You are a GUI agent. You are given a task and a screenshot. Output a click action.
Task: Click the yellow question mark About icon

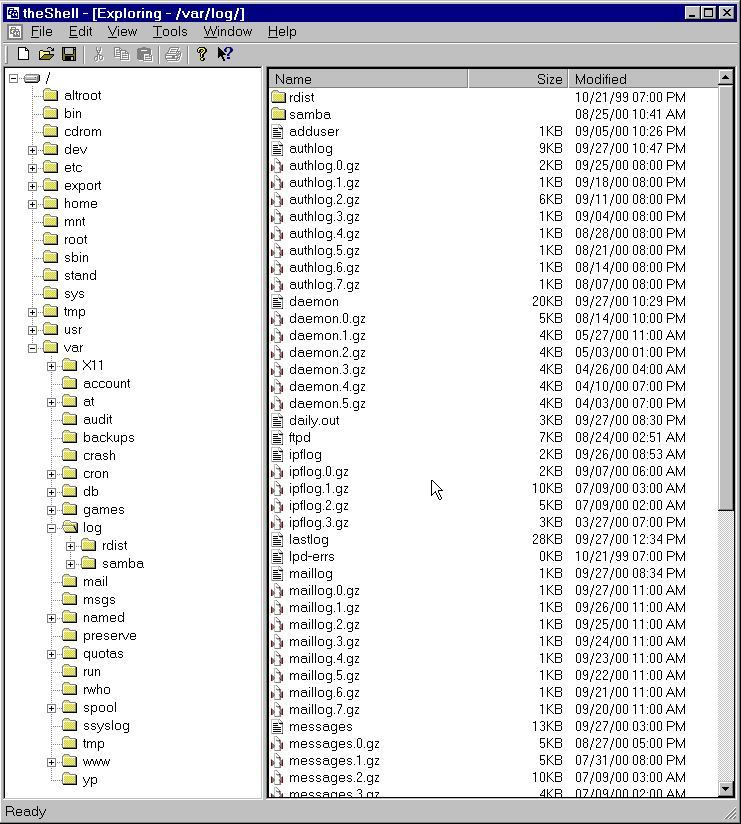[201, 54]
